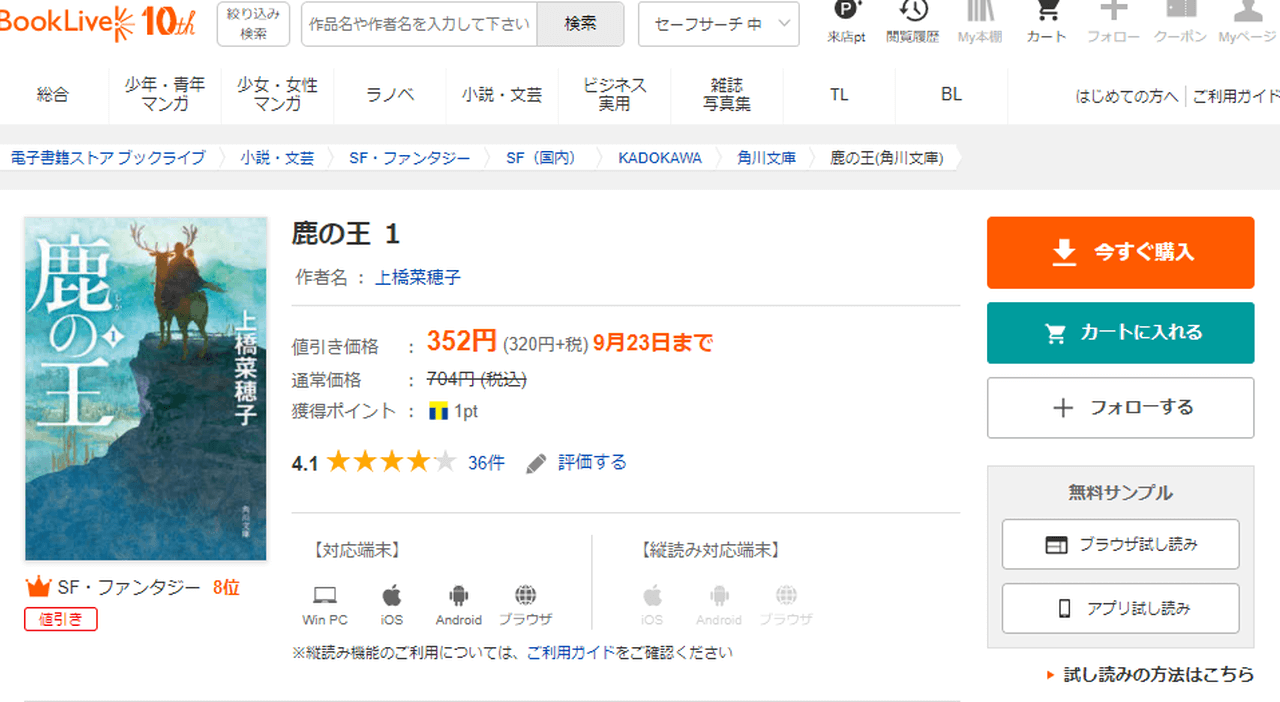1280x702 pixels.
Task: Click the T-point icon beside 1pt
Action: 438,411
